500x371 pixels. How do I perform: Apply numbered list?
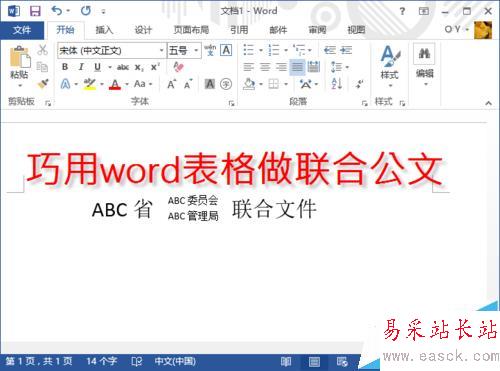(x=274, y=50)
